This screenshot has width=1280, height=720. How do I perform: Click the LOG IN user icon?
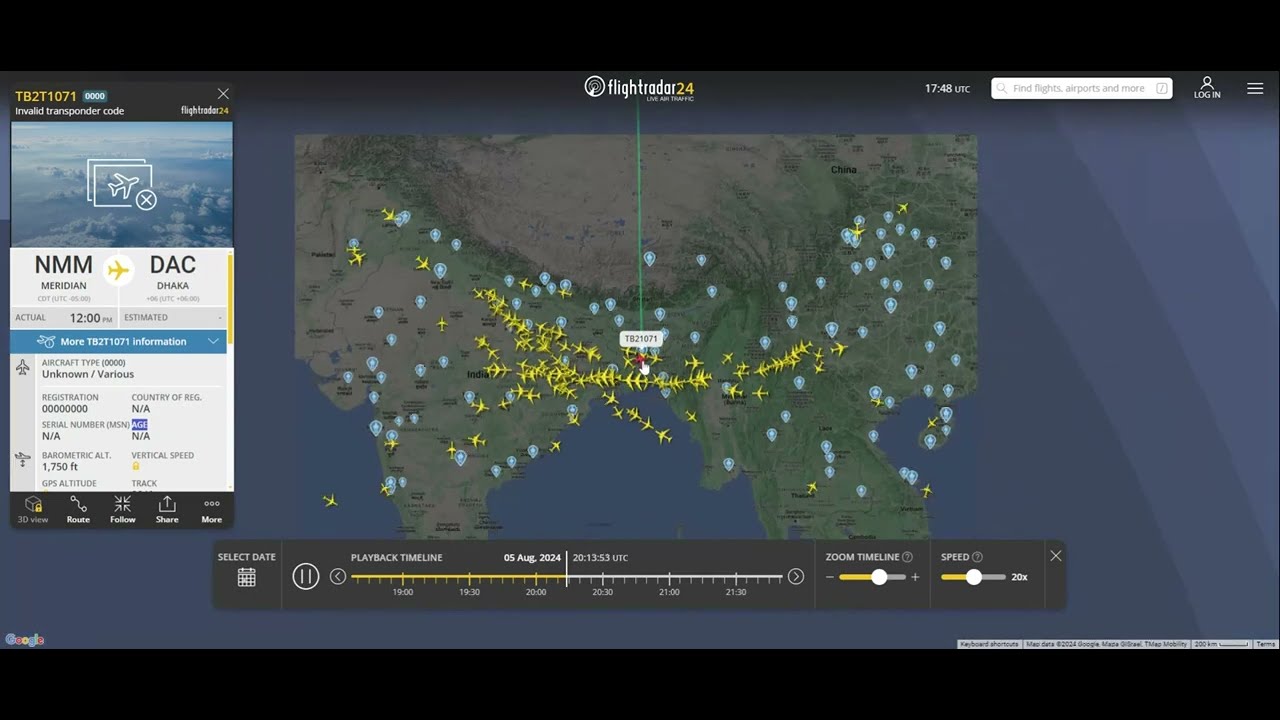point(1207,88)
